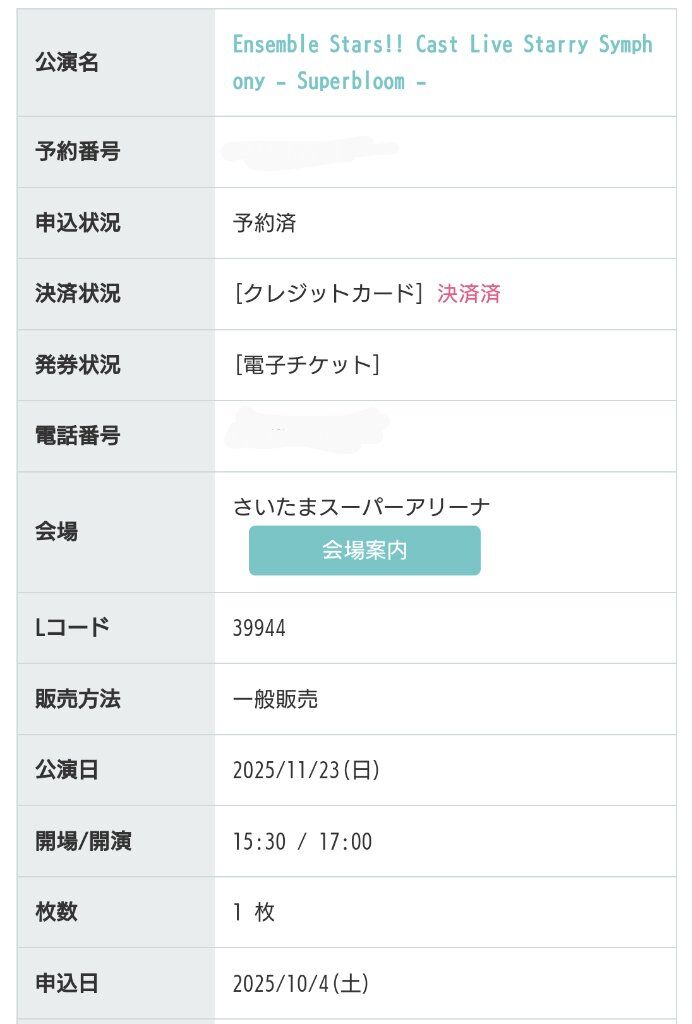Click the 15:30 / 17:00 door and start time
692x1024 pixels.
(x=302, y=842)
